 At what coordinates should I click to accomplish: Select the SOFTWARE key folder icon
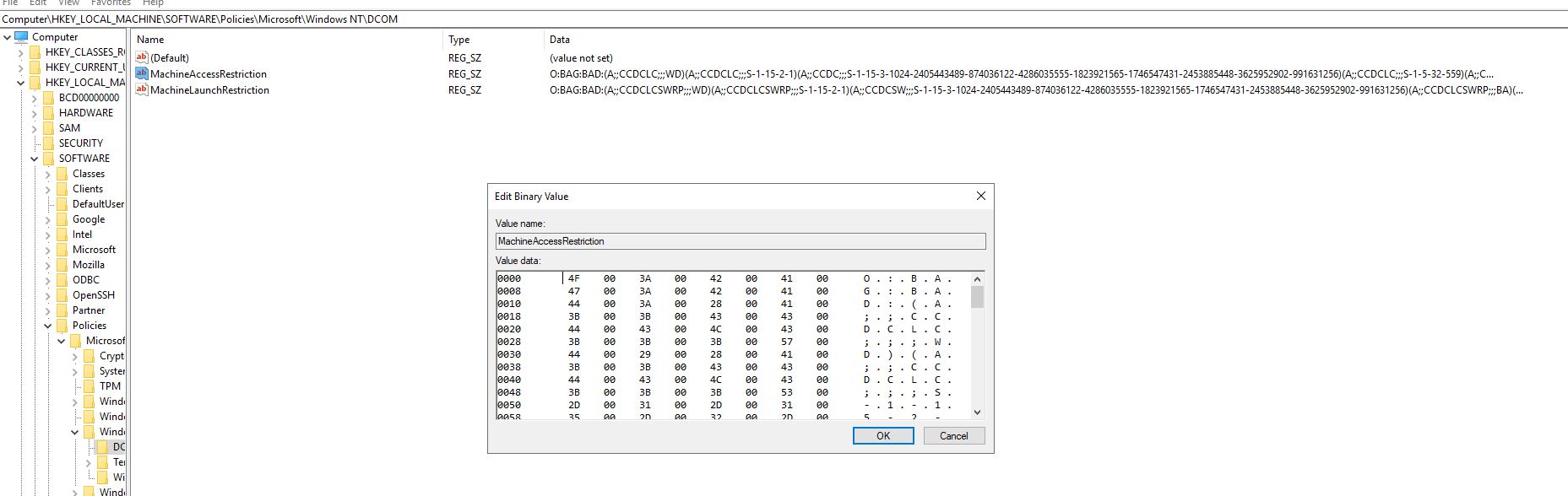tap(48, 158)
